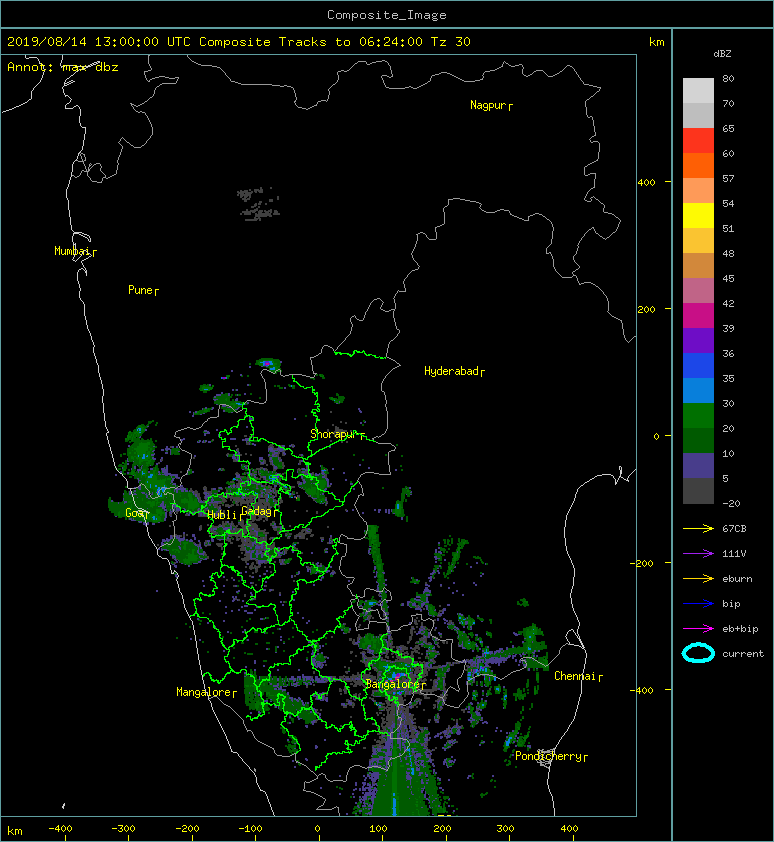Screen dimensions: 774x842
Task: Click the Chennai city label
Action: pos(575,676)
